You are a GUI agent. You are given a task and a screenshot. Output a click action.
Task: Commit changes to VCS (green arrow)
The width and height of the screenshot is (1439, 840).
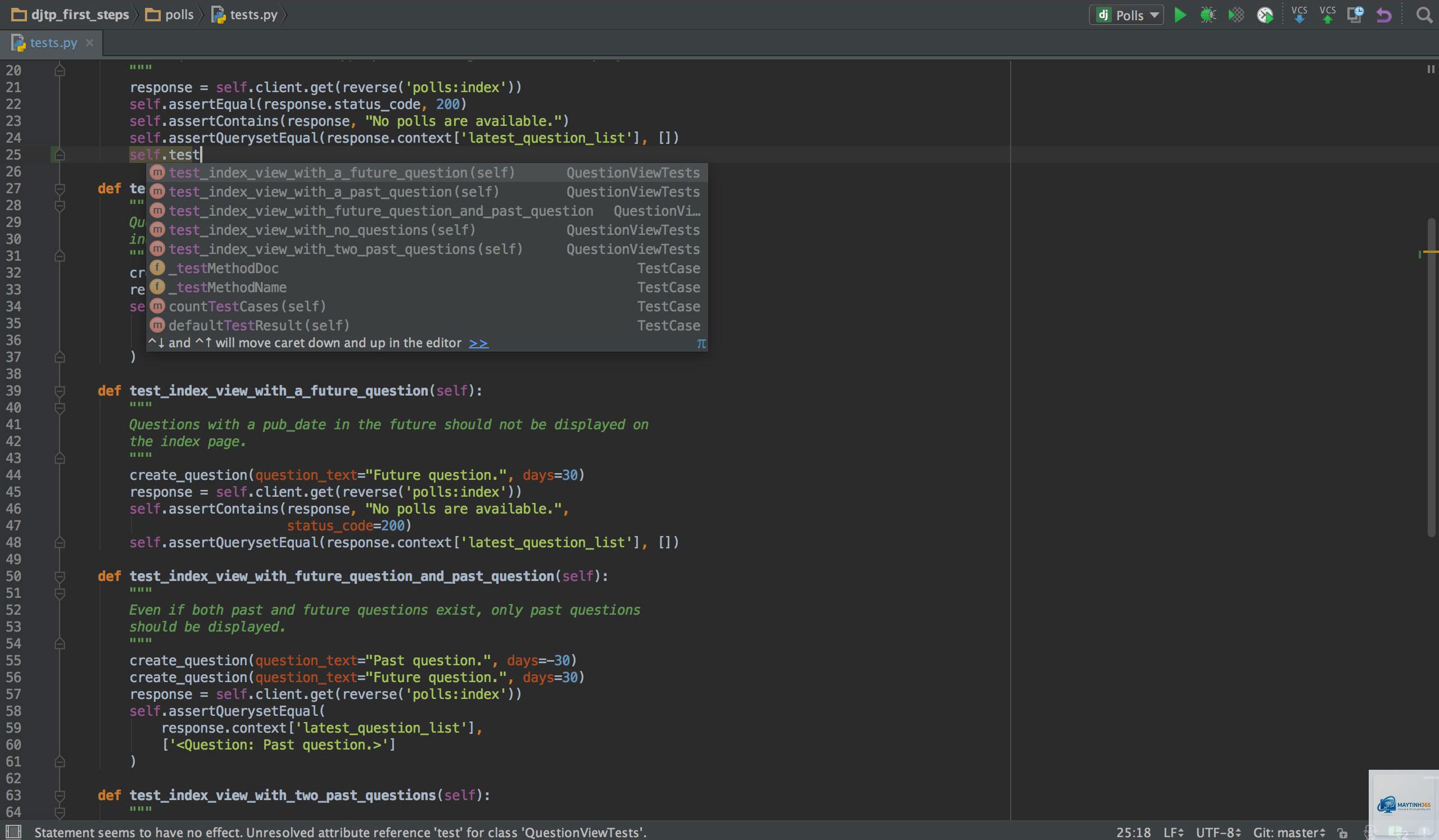tap(1327, 15)
